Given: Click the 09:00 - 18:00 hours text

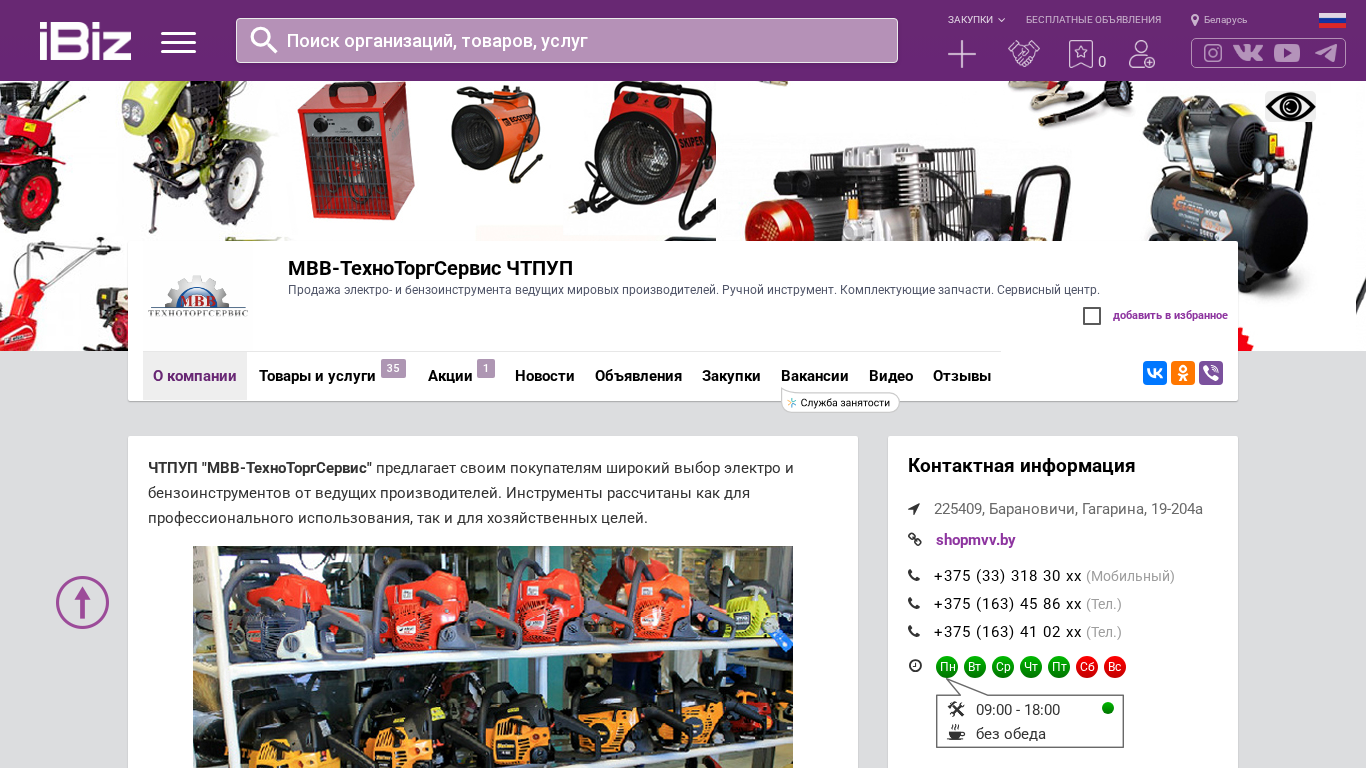Looking at the screenshot, I should (x=1018, y=710).
